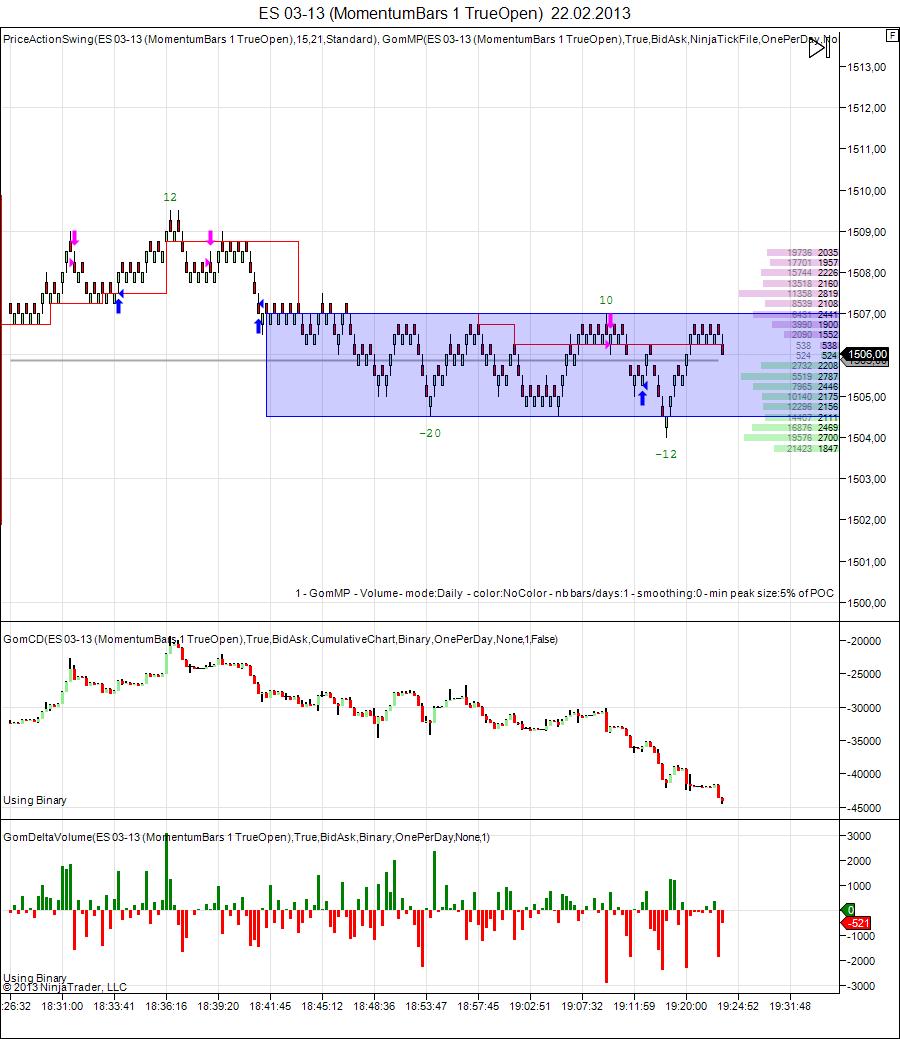
Task: Click volume profile row 5519 2787
Action: (789, 376)
